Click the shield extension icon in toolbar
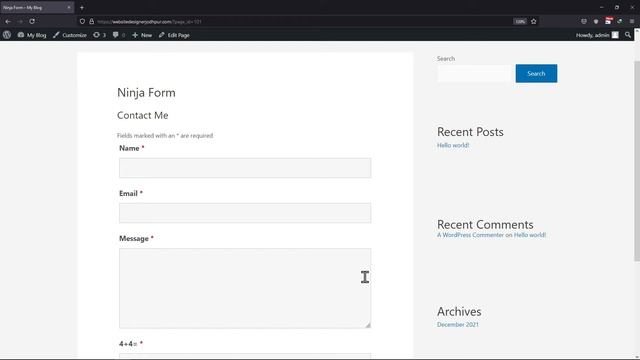Screen dimensions: 640x360 [596, 21]
